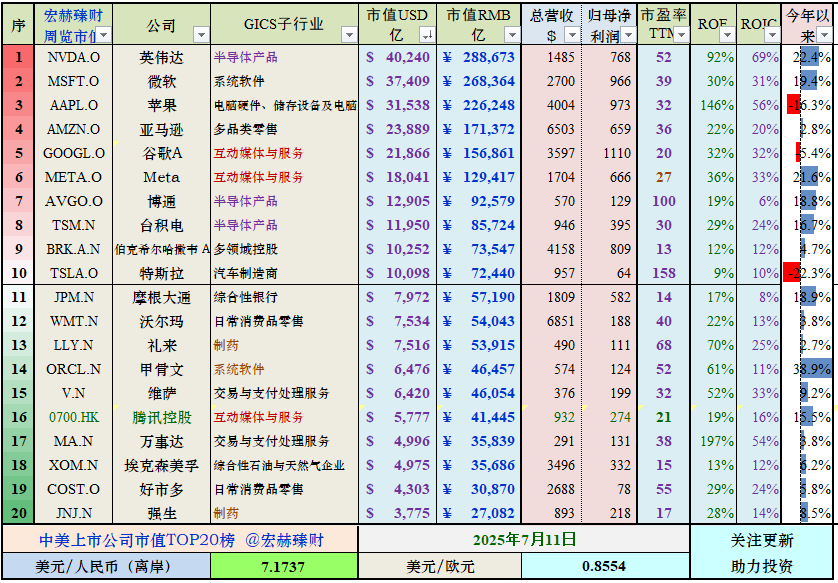
Task: Open the sorted 市值USD column filter button
Action: click(x=427, y=35)
